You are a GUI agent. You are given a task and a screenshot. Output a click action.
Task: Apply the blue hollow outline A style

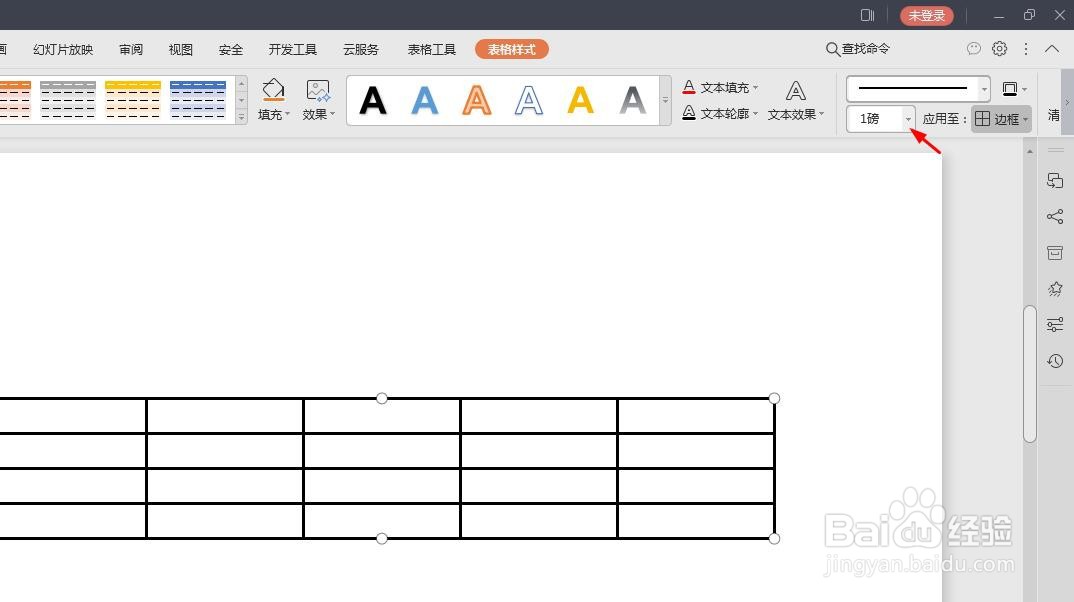(x=529, y=101)
